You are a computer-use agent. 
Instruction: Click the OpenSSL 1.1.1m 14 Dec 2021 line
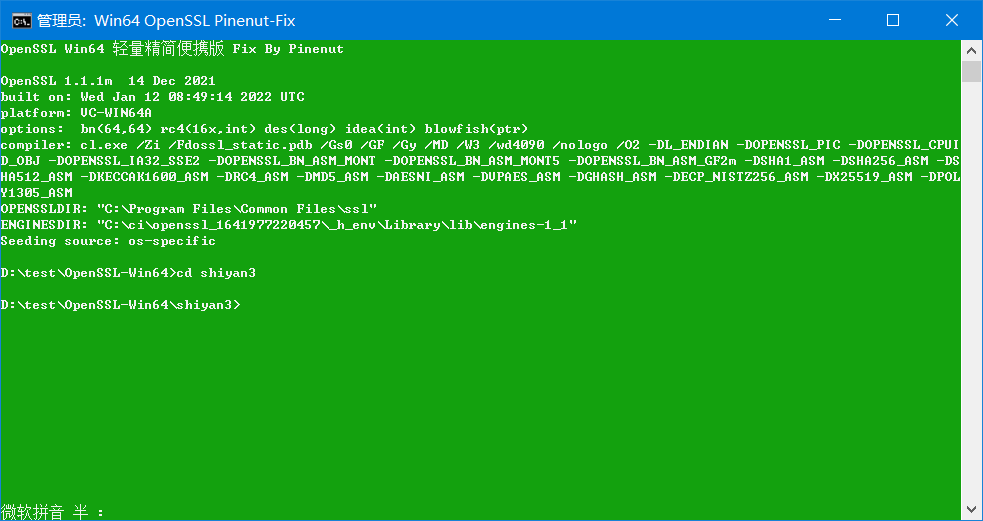(108, 81)
